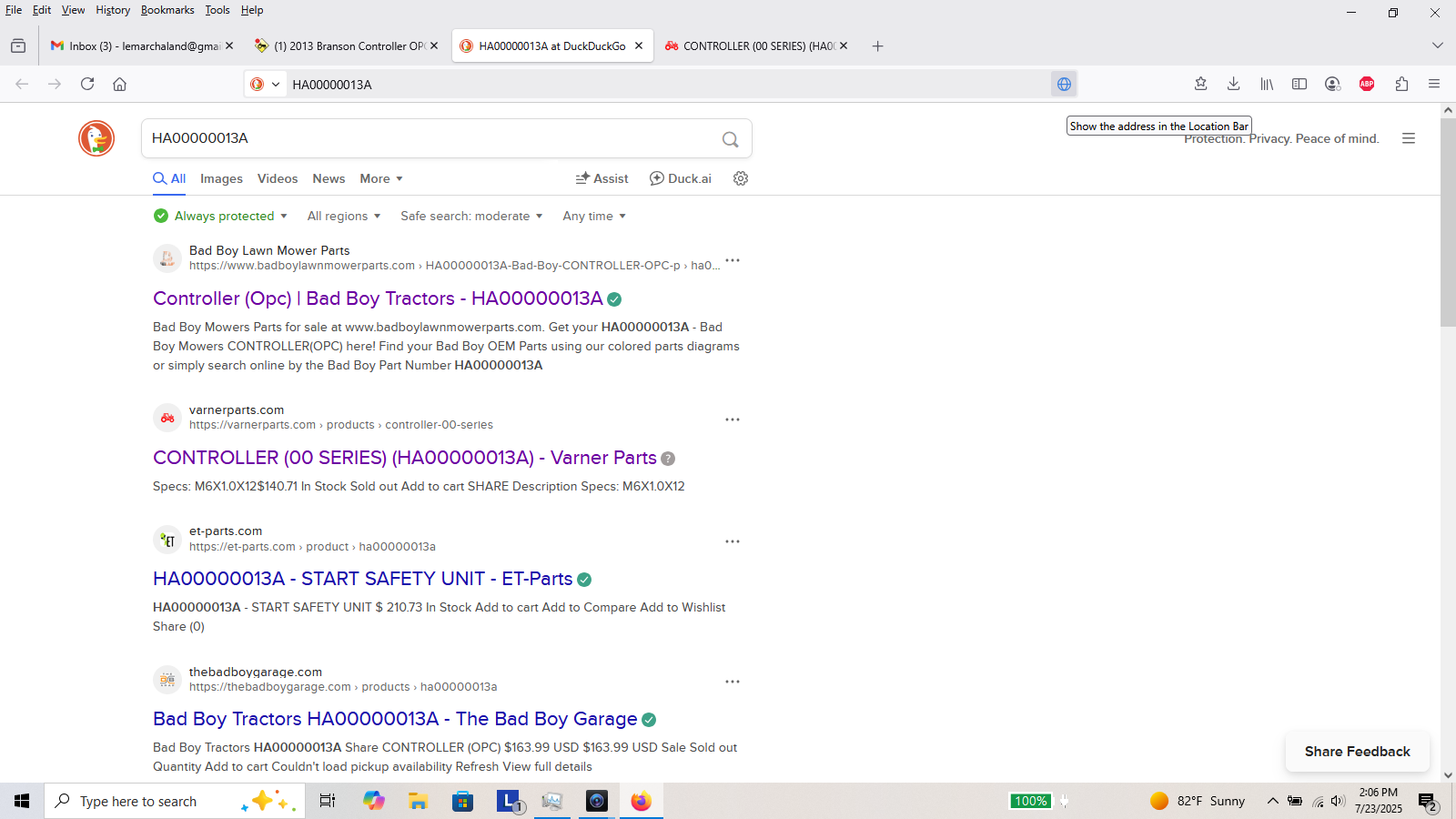Go forward to next page
This screenshot has width=1456, height=819.
55,84
